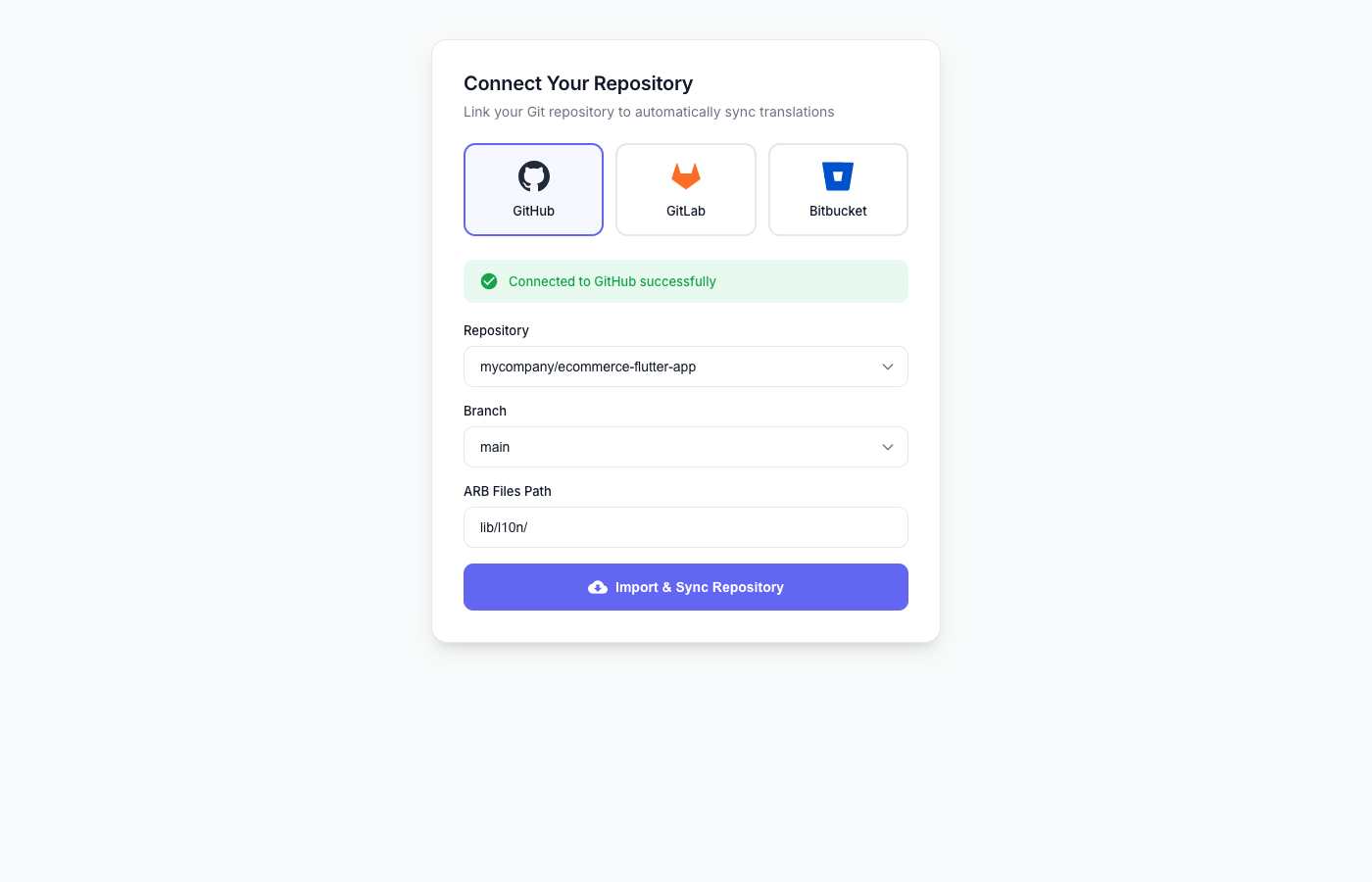Click the Repository dropdown chevron icon

[888, 367]
